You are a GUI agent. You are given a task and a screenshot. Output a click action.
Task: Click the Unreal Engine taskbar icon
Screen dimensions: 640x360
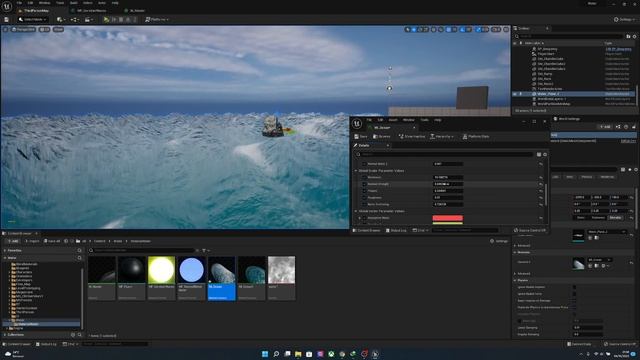tap(375, 353)
